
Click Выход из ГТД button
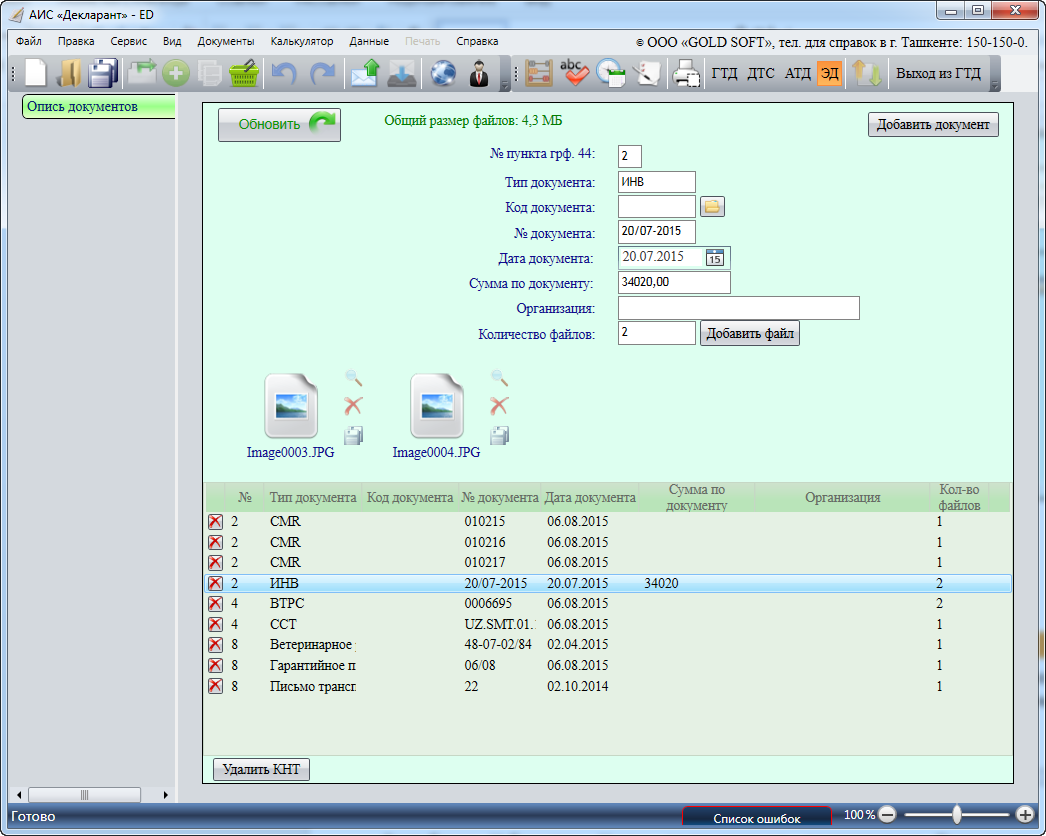938,73
